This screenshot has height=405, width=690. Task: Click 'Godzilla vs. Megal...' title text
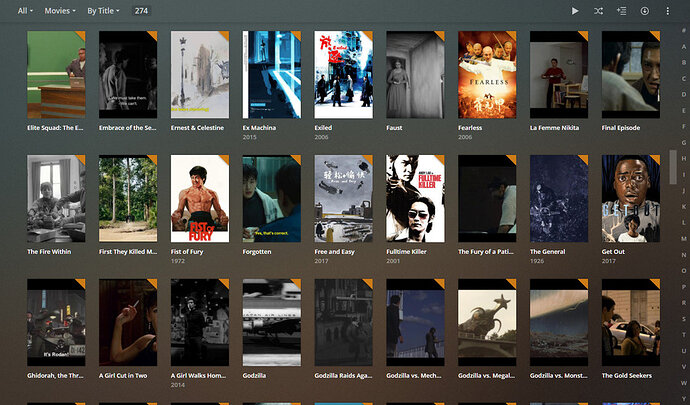tap(486, 376)
